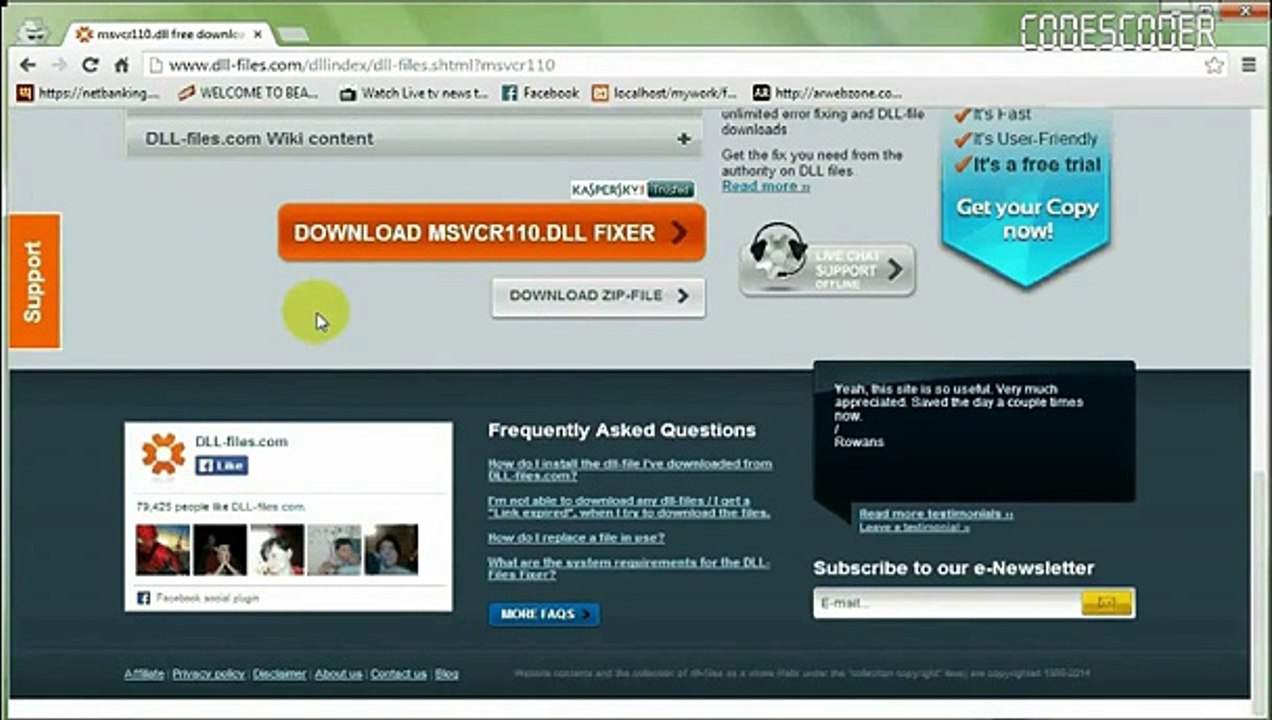This screenshot has width=1272, height=720.
Task: Open FAQ about installing downloaded dll-file
Action: [630, 470]
